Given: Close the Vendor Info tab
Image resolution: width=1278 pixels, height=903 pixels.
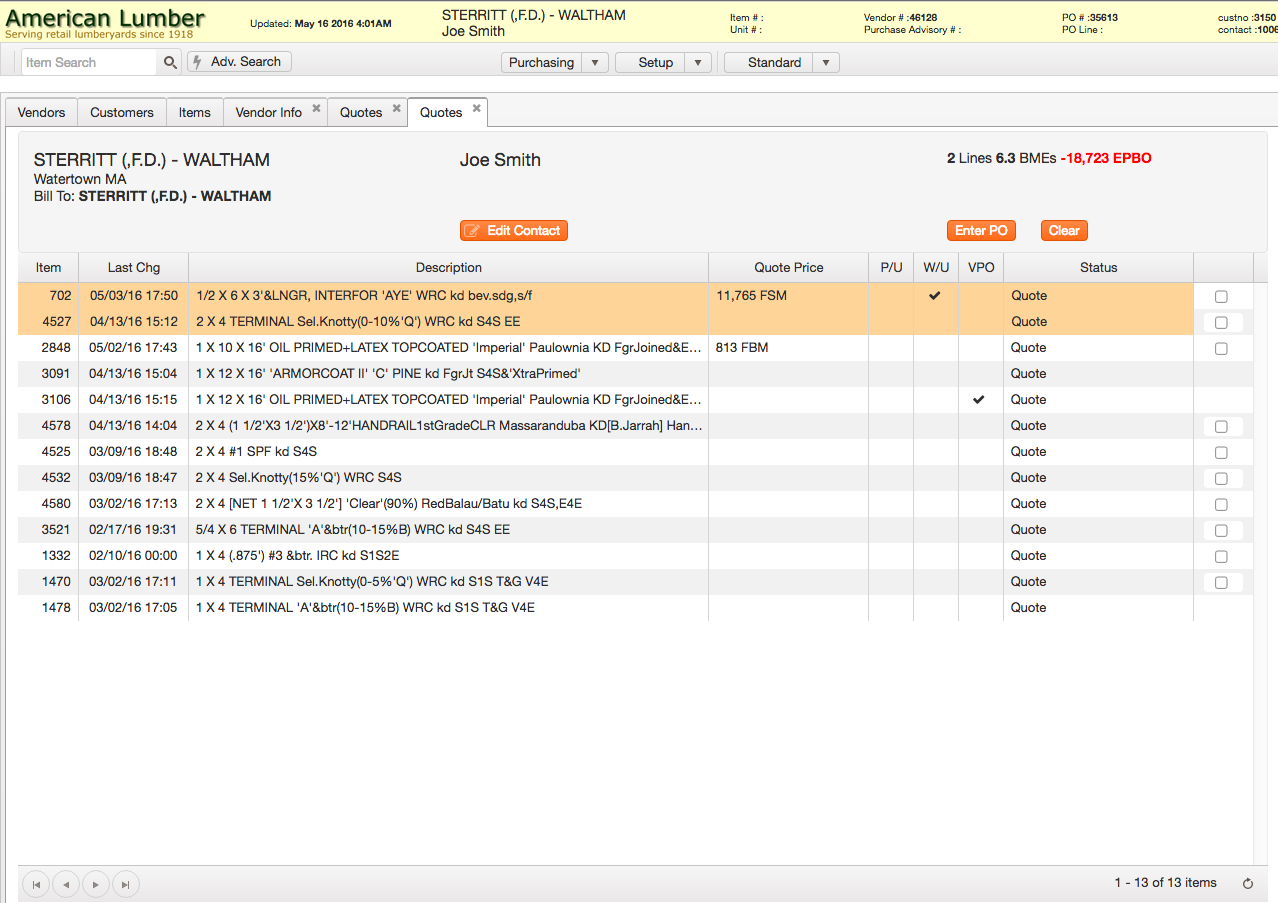Looking at the screenshot, I should pyautogui.click(x=316, y=108).
